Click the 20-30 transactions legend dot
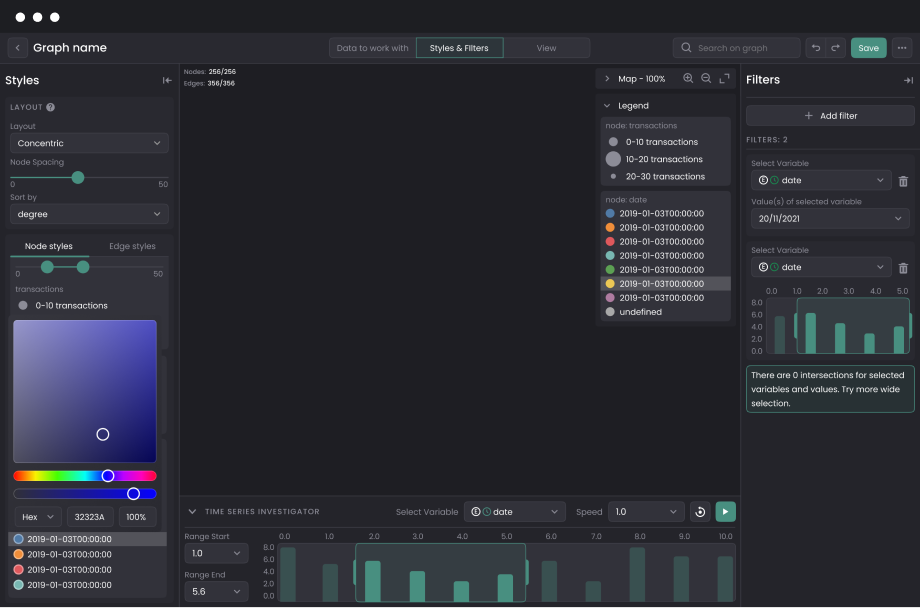The width and height of the screenshot is (920, 608). click(613, 176)
